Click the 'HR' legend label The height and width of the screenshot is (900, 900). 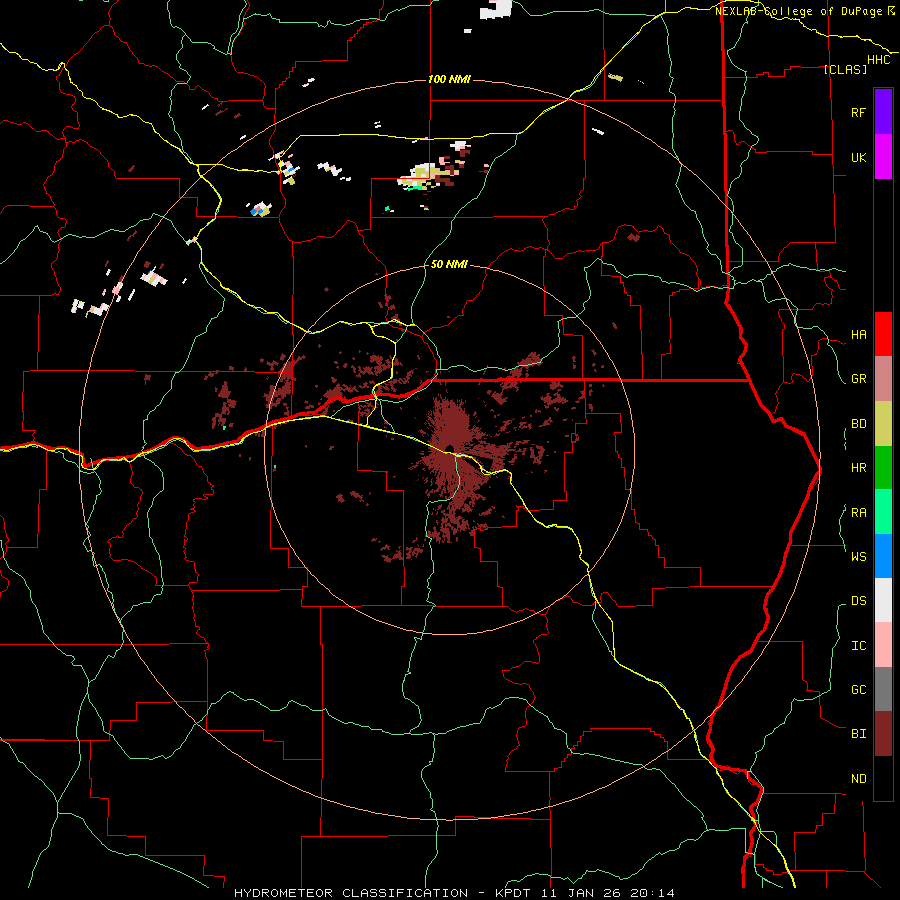(858, 468)
